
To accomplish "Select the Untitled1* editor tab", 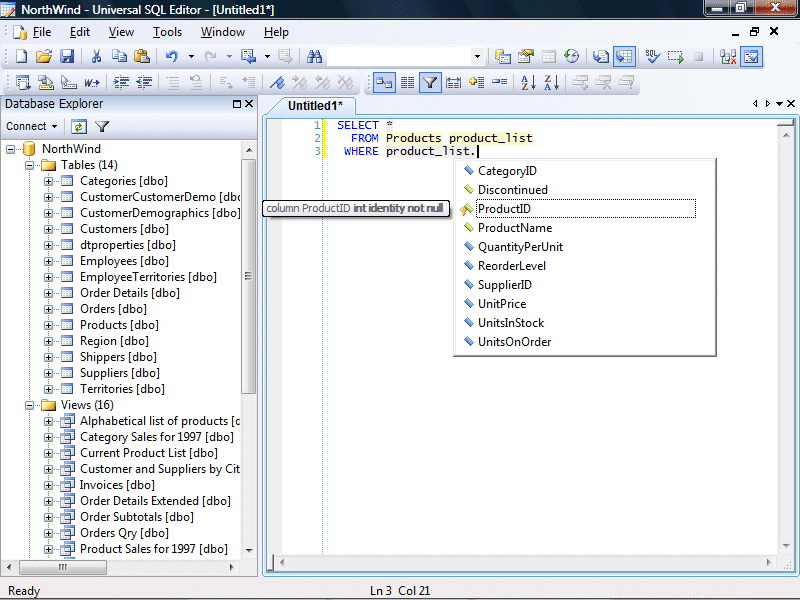I will pyautogui.click(x=314, y=105).
